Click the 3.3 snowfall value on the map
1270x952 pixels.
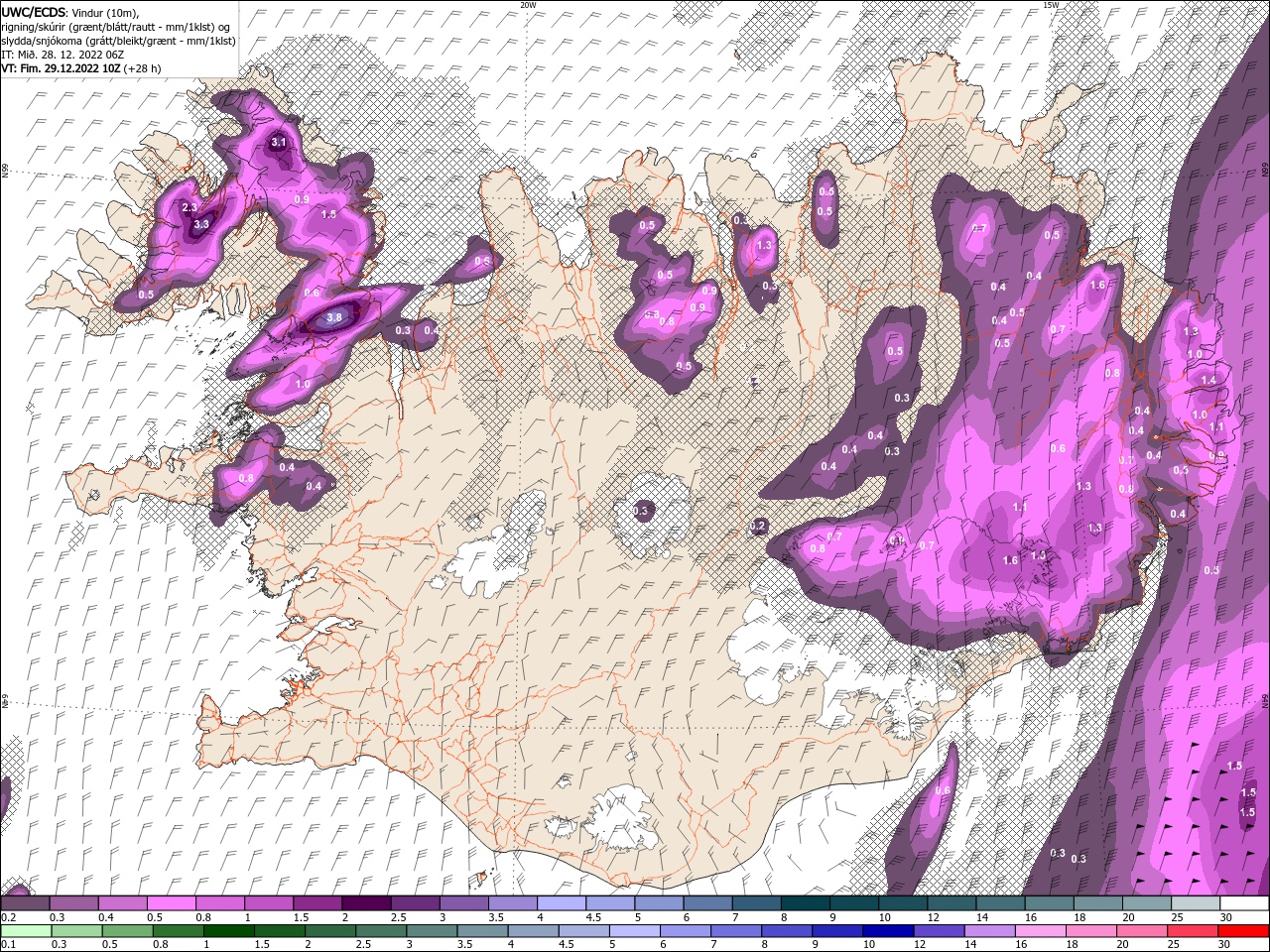[x=201, y=224]
